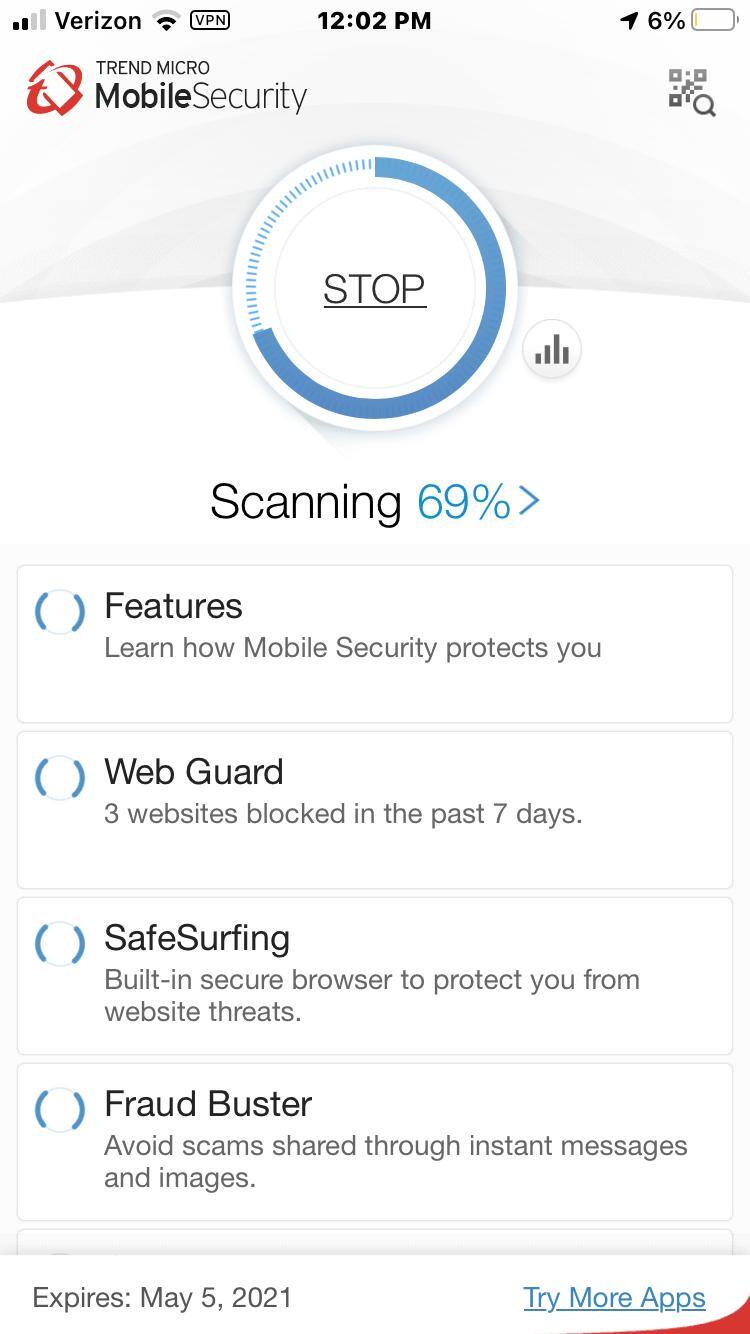The image size is (750, 1334).
Task: Tap the Trend Micro logo icon
Action: [x=54, y=88]
